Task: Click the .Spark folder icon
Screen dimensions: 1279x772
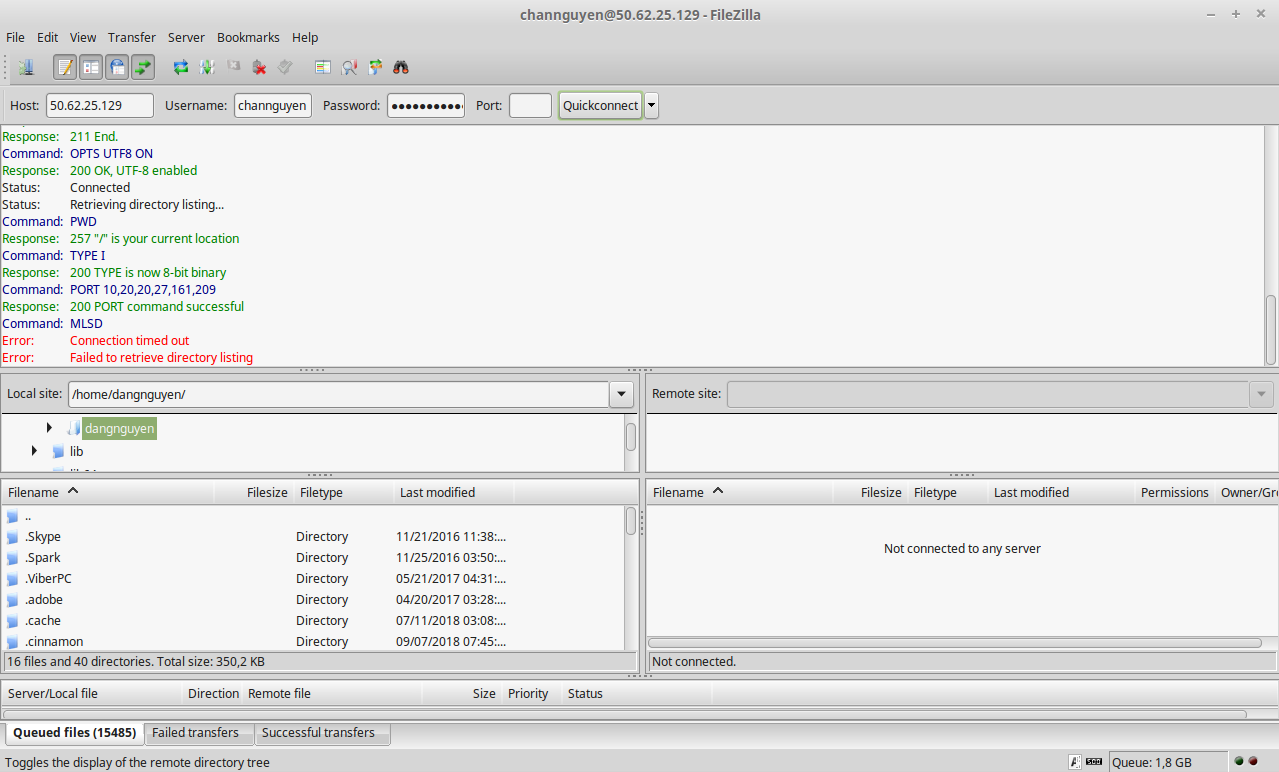Action: [13, 558]
